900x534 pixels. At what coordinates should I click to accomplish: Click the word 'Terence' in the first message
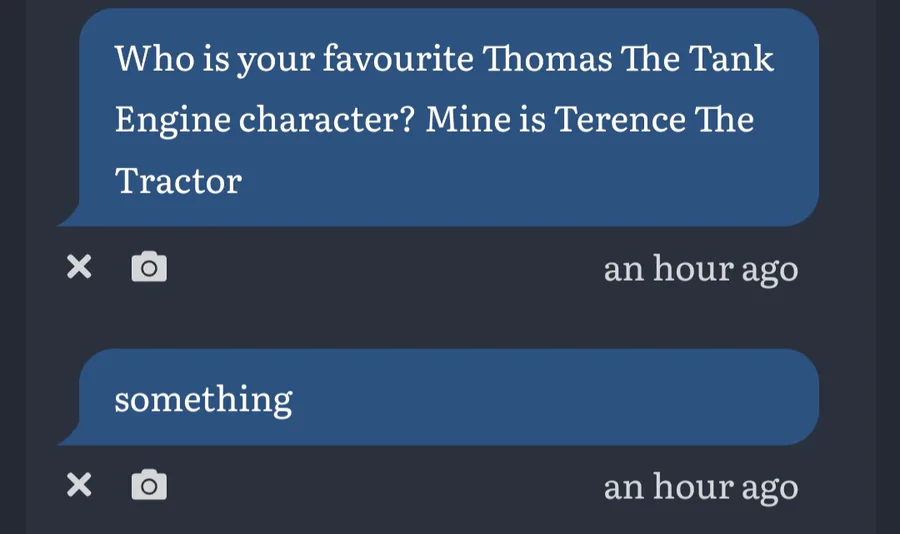click(x=620, y=119)
